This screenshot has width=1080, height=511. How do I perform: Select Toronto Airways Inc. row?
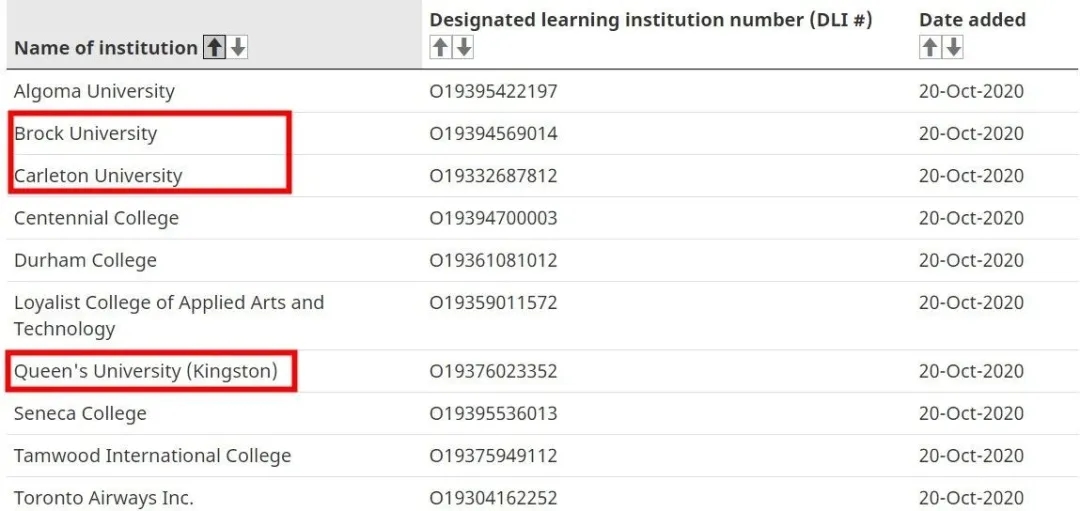pos(541,497)
